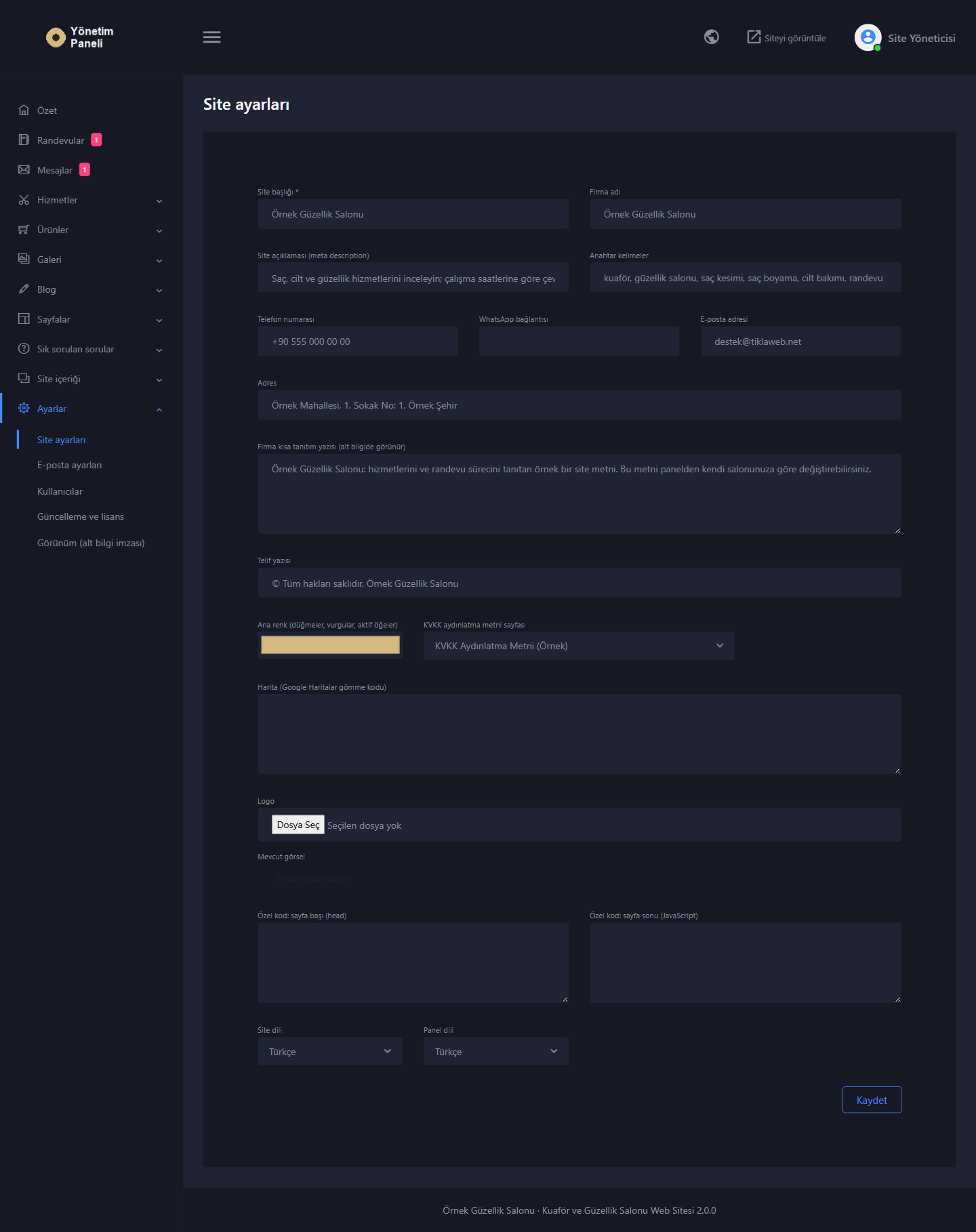The height and width of the screenshot is (1232, 976).
Task: Open the Site dili dropdown
Action: point(330,1051)
